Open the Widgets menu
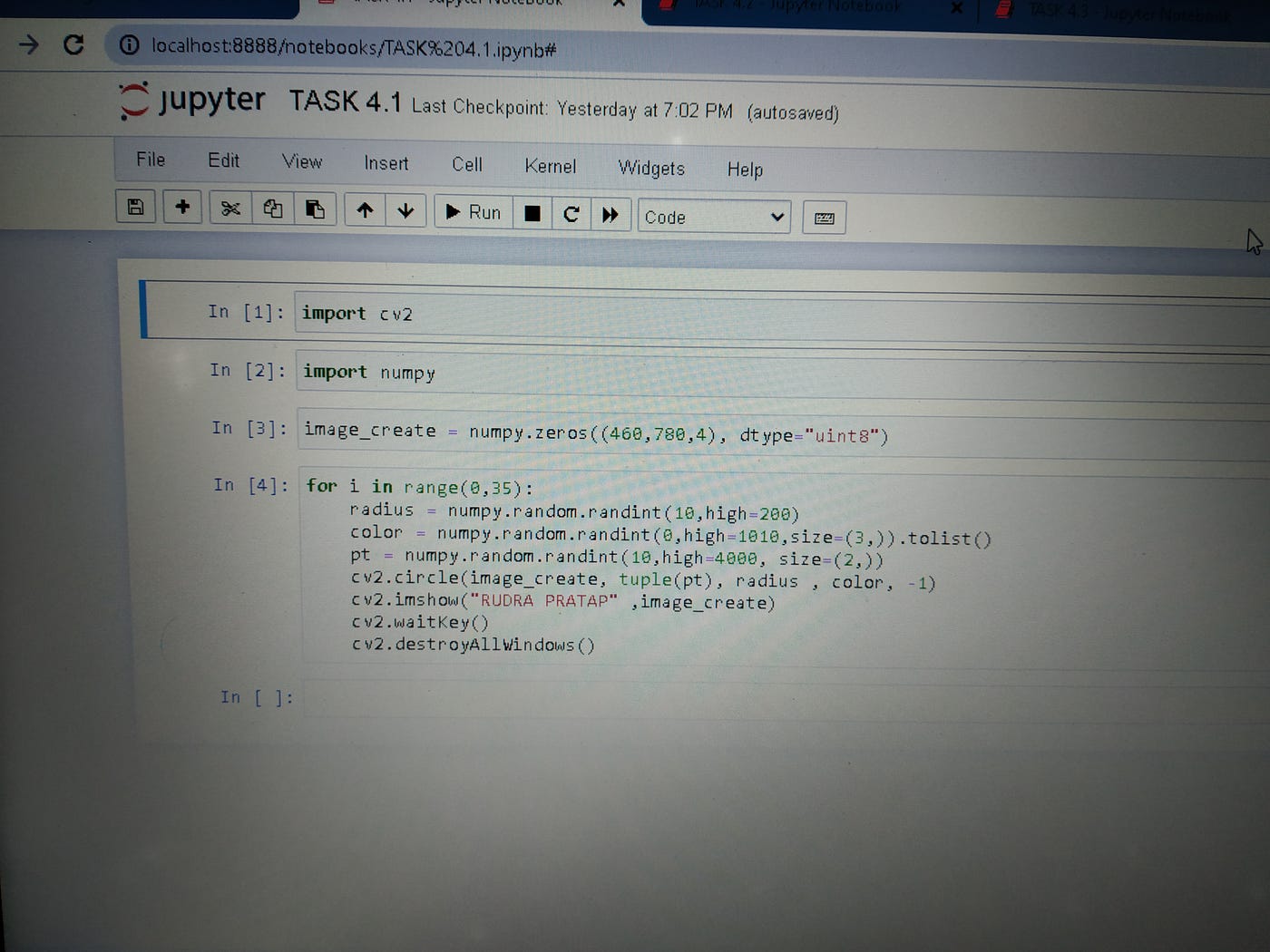The width and height of the screenshot is (1270, 952). 650,169
